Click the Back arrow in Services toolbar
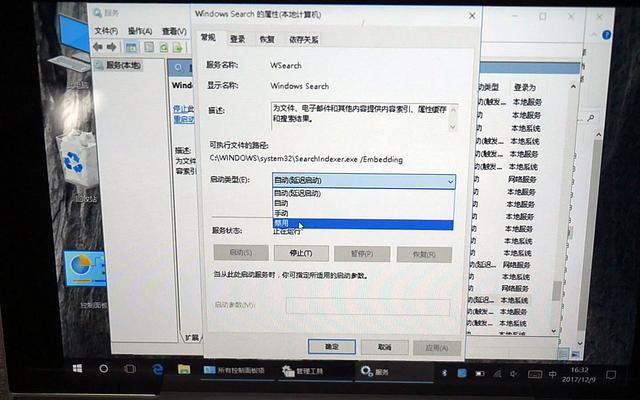The width and height of the screenshot is (640, 400). click(98, 47)
